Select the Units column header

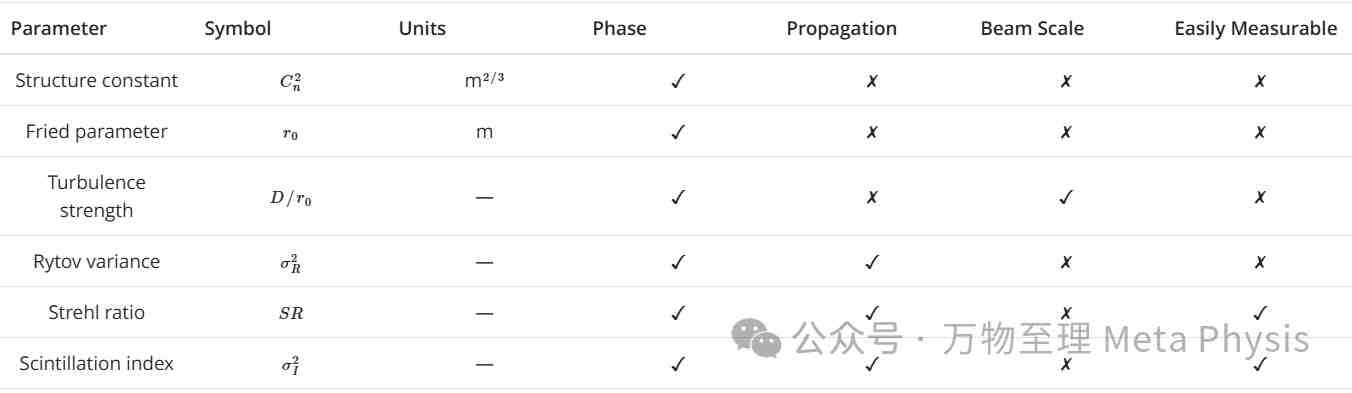[x=422, y=28]
